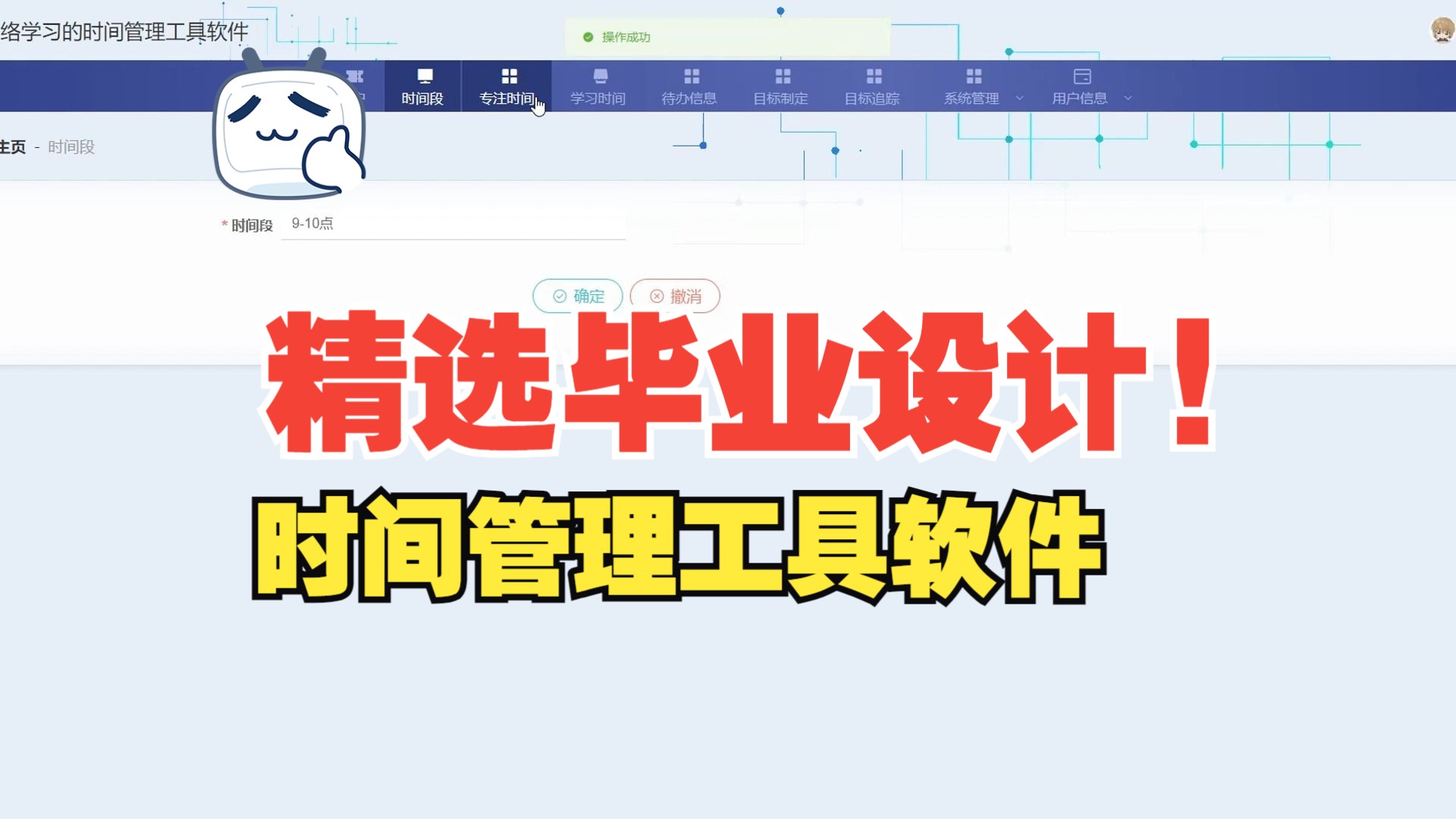Open the 目标追踪 (Goal Tracking) icon
This screenshot has height=819, width=1456.
(x=872, y=86)
